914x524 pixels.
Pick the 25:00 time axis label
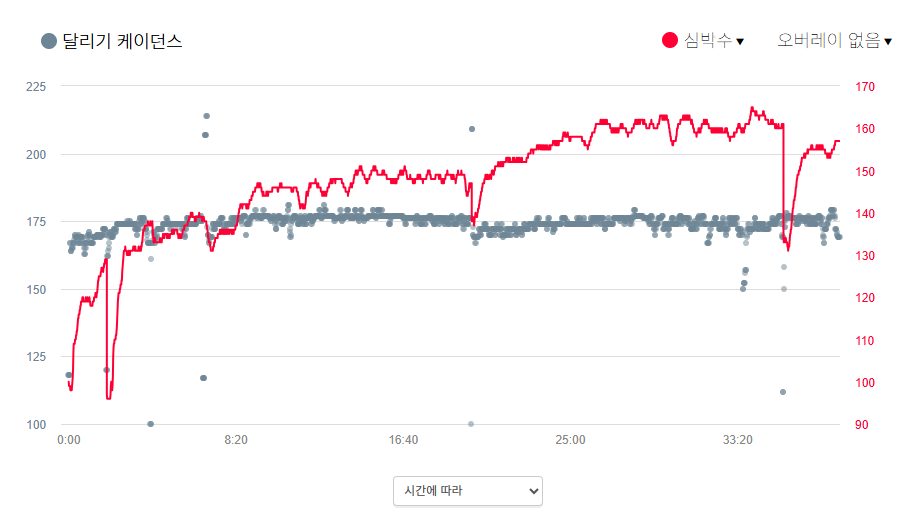coord(570,440)
